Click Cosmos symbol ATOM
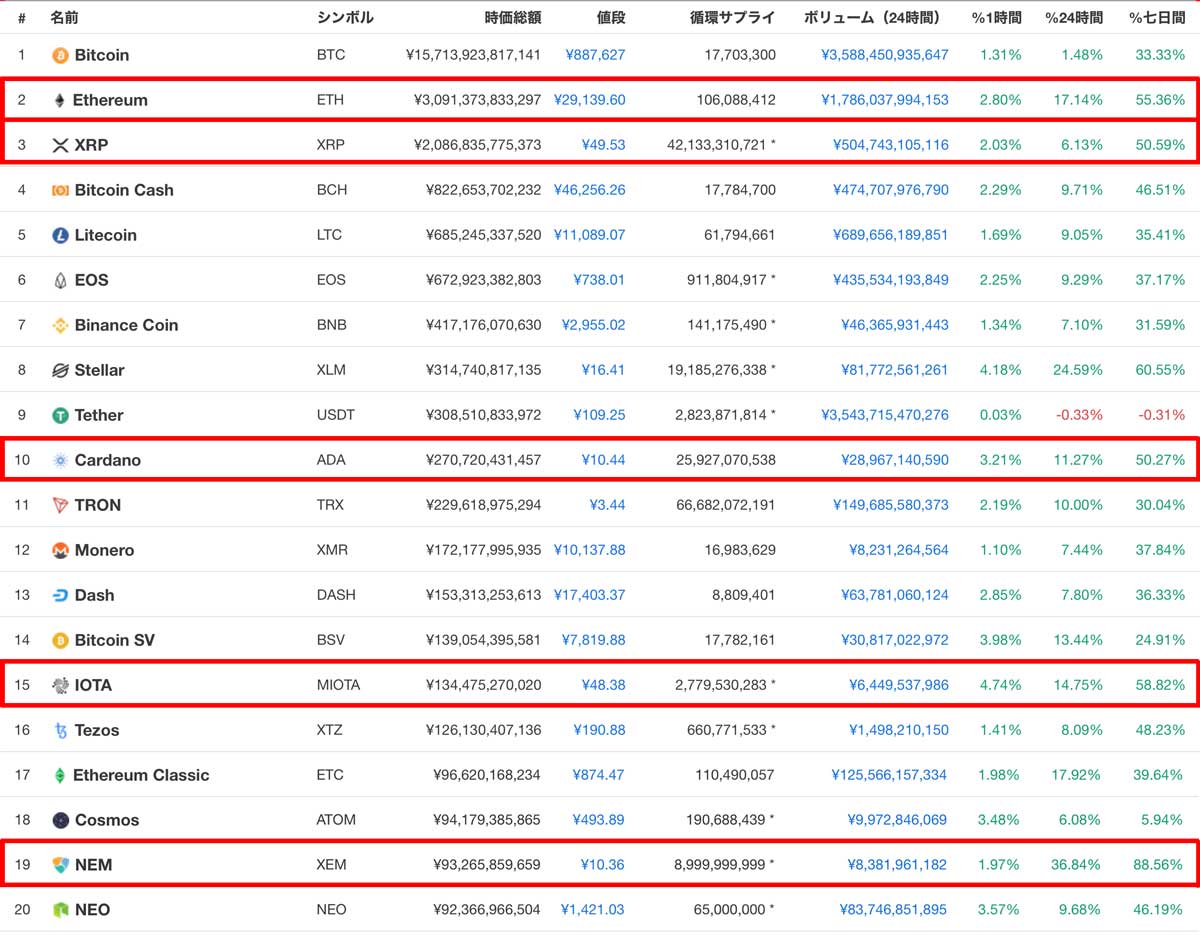This screenshot has height=935, width=1200. 336,820
